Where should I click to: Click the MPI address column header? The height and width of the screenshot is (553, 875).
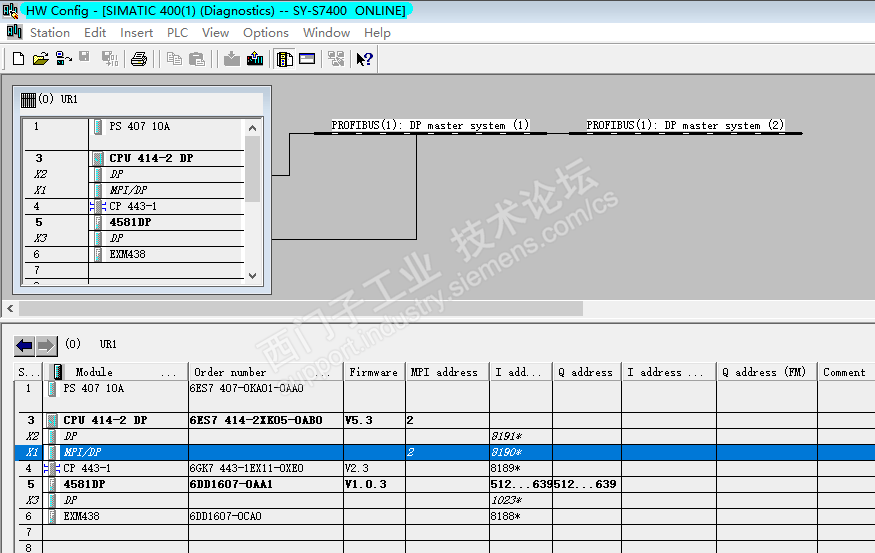(447, 372)
